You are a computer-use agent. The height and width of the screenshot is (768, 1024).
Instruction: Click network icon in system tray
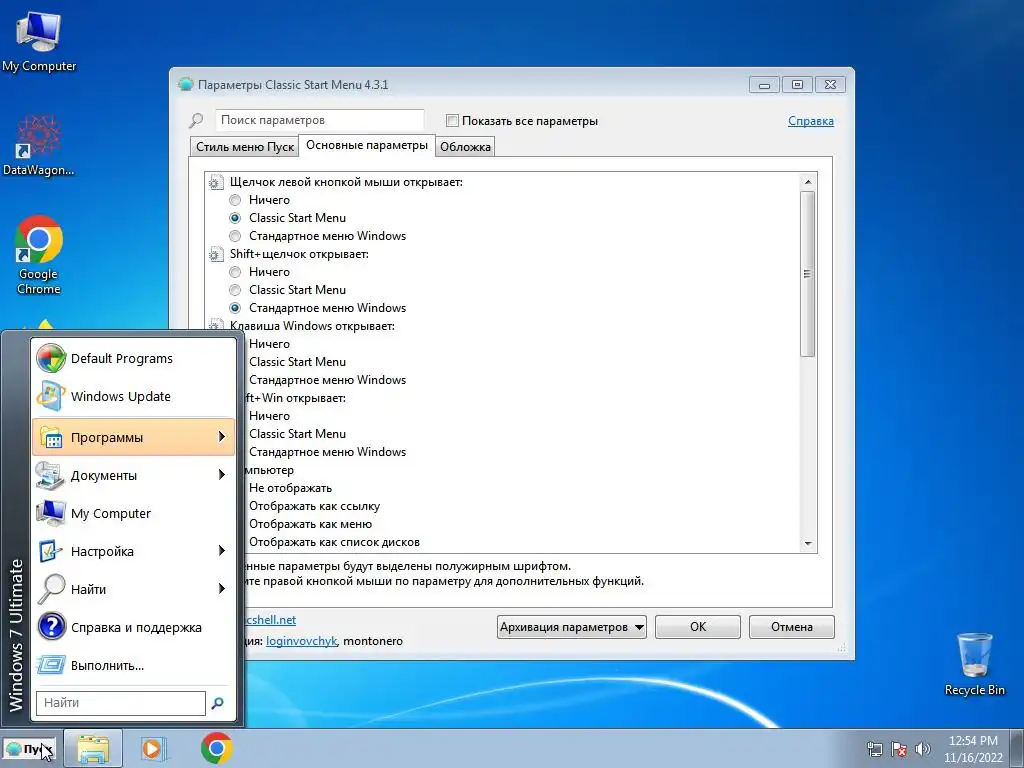[x=874, y=749]
